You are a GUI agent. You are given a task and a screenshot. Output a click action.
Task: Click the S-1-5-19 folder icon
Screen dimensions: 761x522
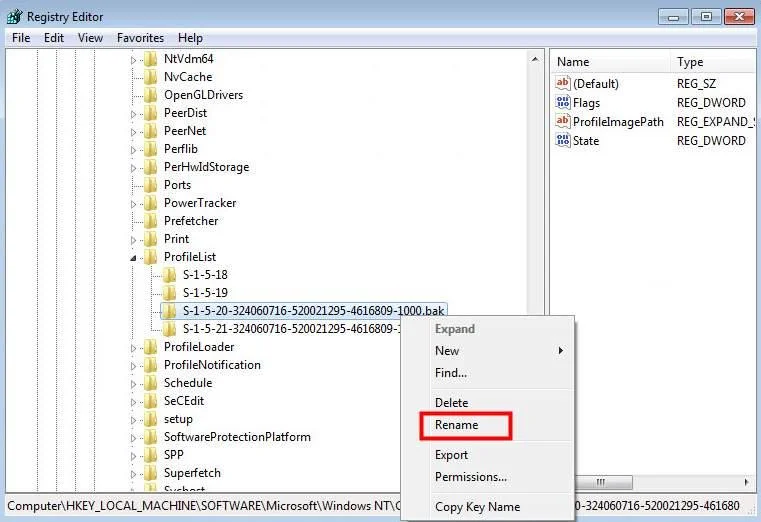(169, 293)
